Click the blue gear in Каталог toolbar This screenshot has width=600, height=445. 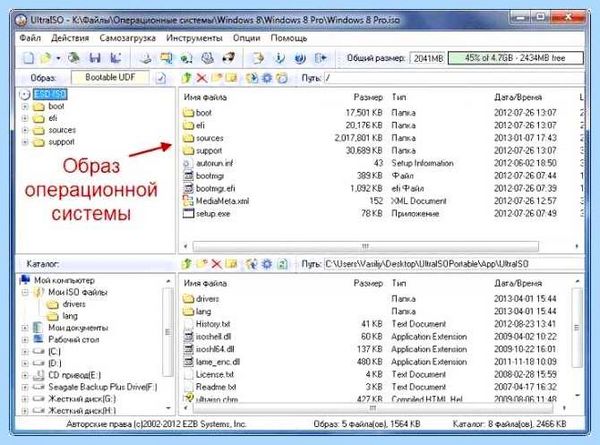point(267,264)
